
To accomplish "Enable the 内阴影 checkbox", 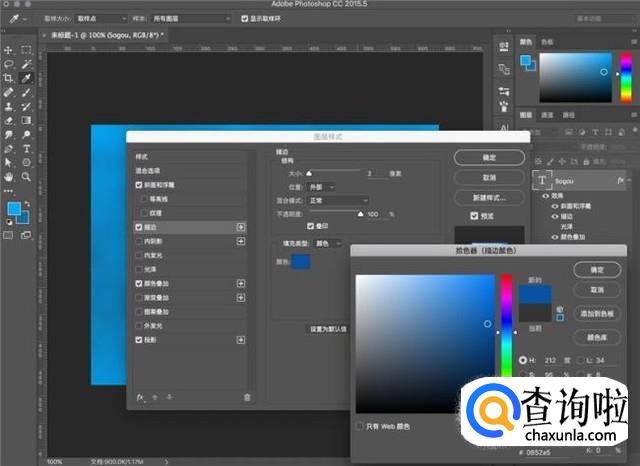I will [139, 241].
